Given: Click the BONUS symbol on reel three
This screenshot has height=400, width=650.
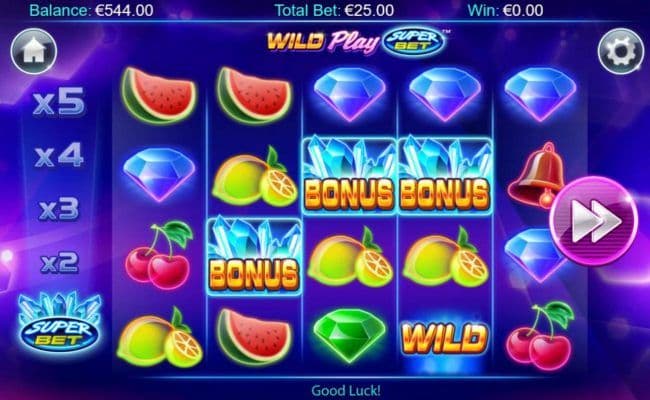Looking at the screenshot, I should click(349, 176).
